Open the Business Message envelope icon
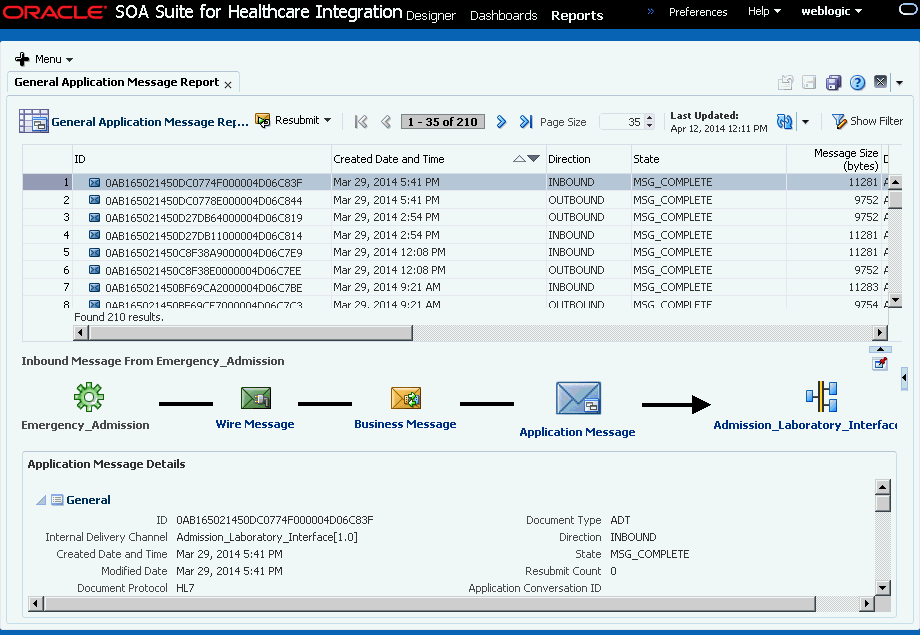This screenshot has width=920, height=635. coord(405,398)
